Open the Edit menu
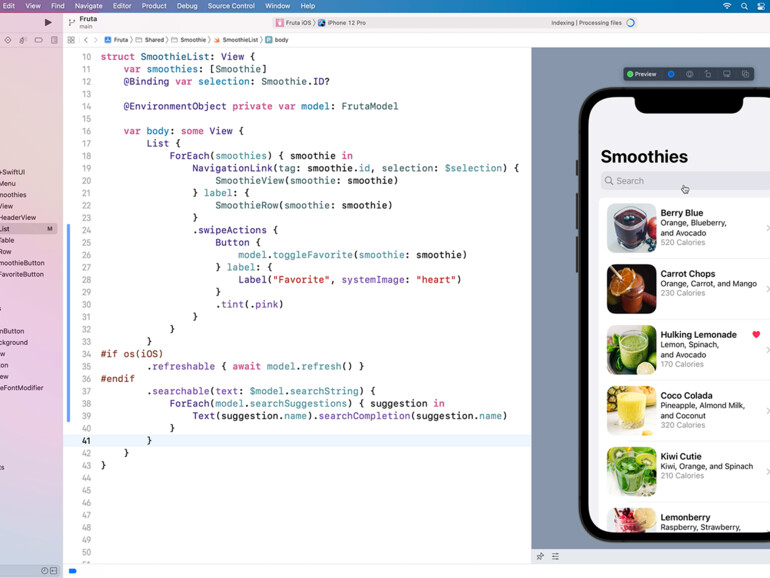770x578 pixels. pyautogui.click(x=9, y=6)
